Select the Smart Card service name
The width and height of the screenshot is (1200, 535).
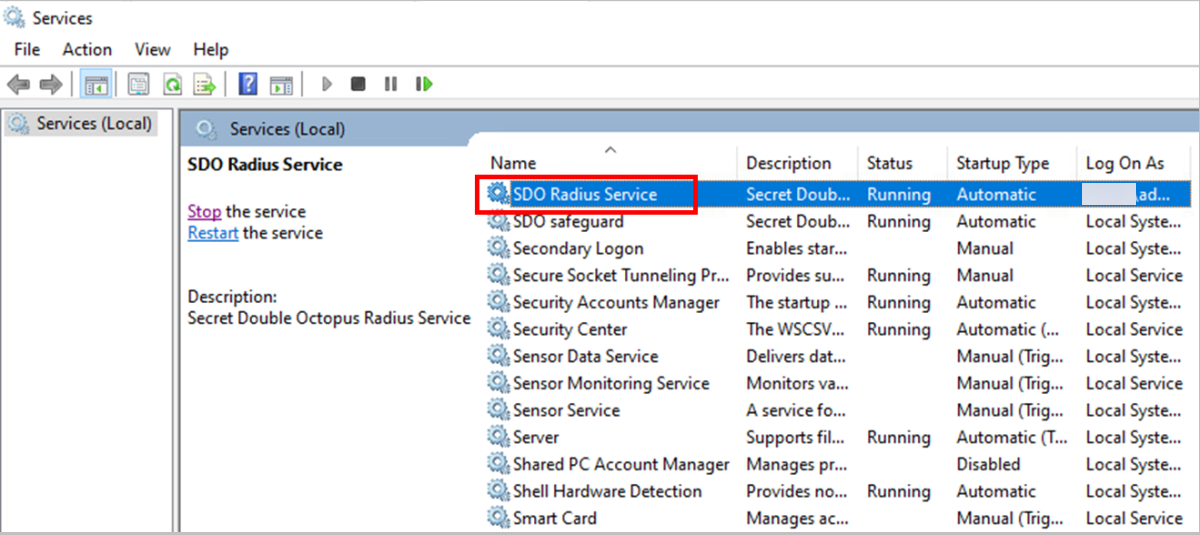(x=555, y=518)
